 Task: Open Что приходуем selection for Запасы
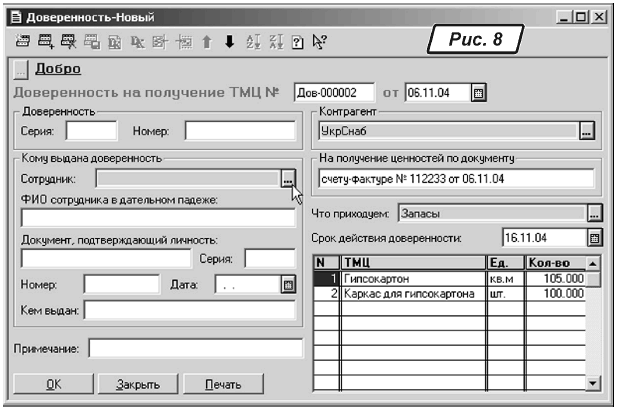pyautogui.click(x=594, y=213)
